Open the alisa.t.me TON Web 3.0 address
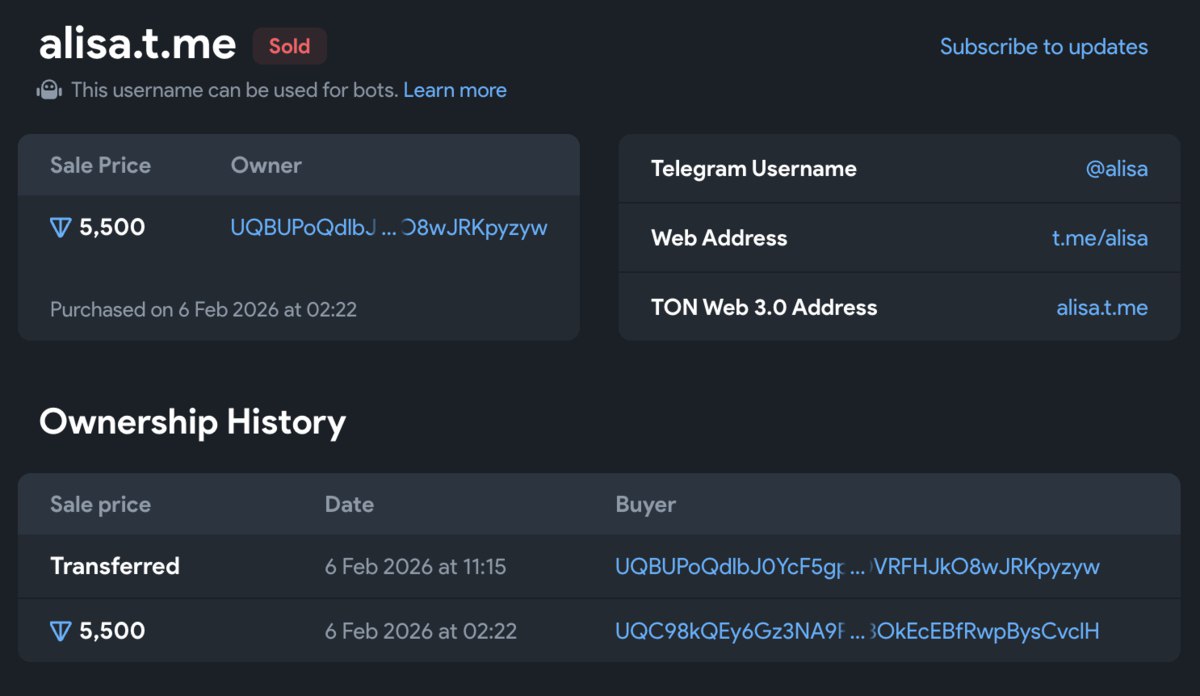 coord(1103,307)
